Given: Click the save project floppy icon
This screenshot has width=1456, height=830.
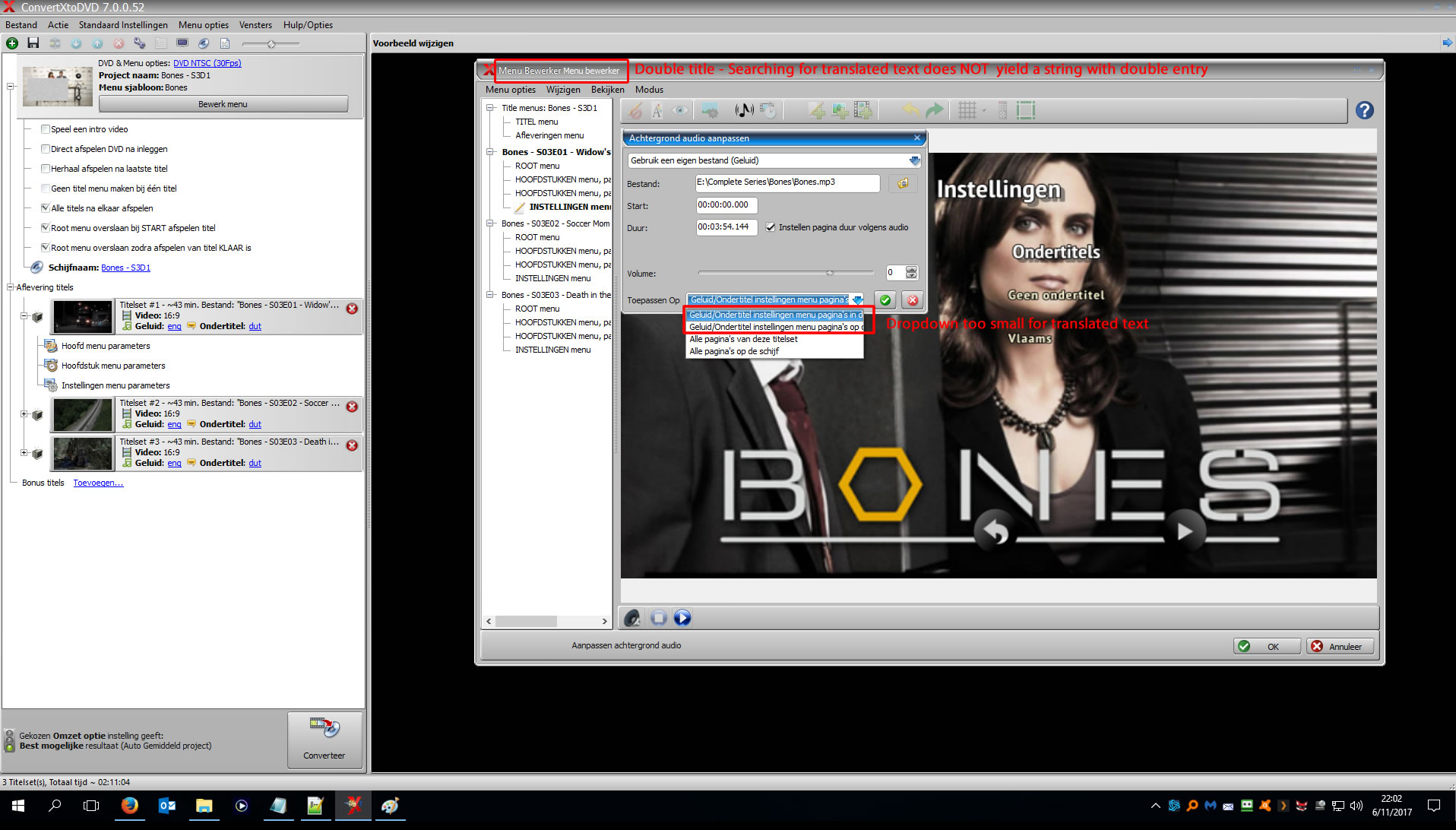Looking at the screenshot, I should coord(33,43).
